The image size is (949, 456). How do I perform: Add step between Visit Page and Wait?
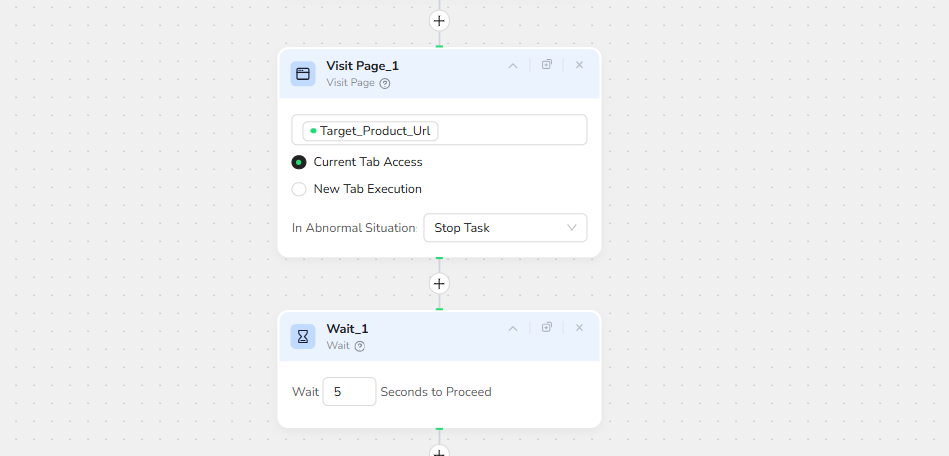[x=439, y=283]
